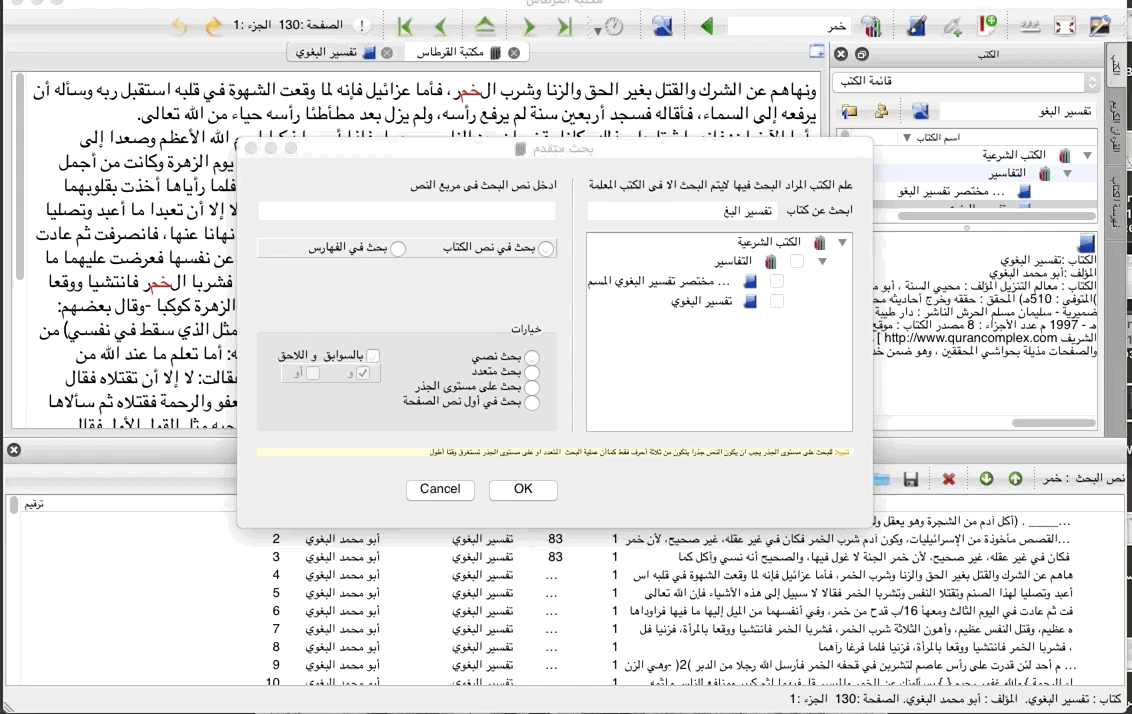Click the books-with-magnifier advanced search icon
This screenshot has height=714, width=1132.
click(872, 27)
